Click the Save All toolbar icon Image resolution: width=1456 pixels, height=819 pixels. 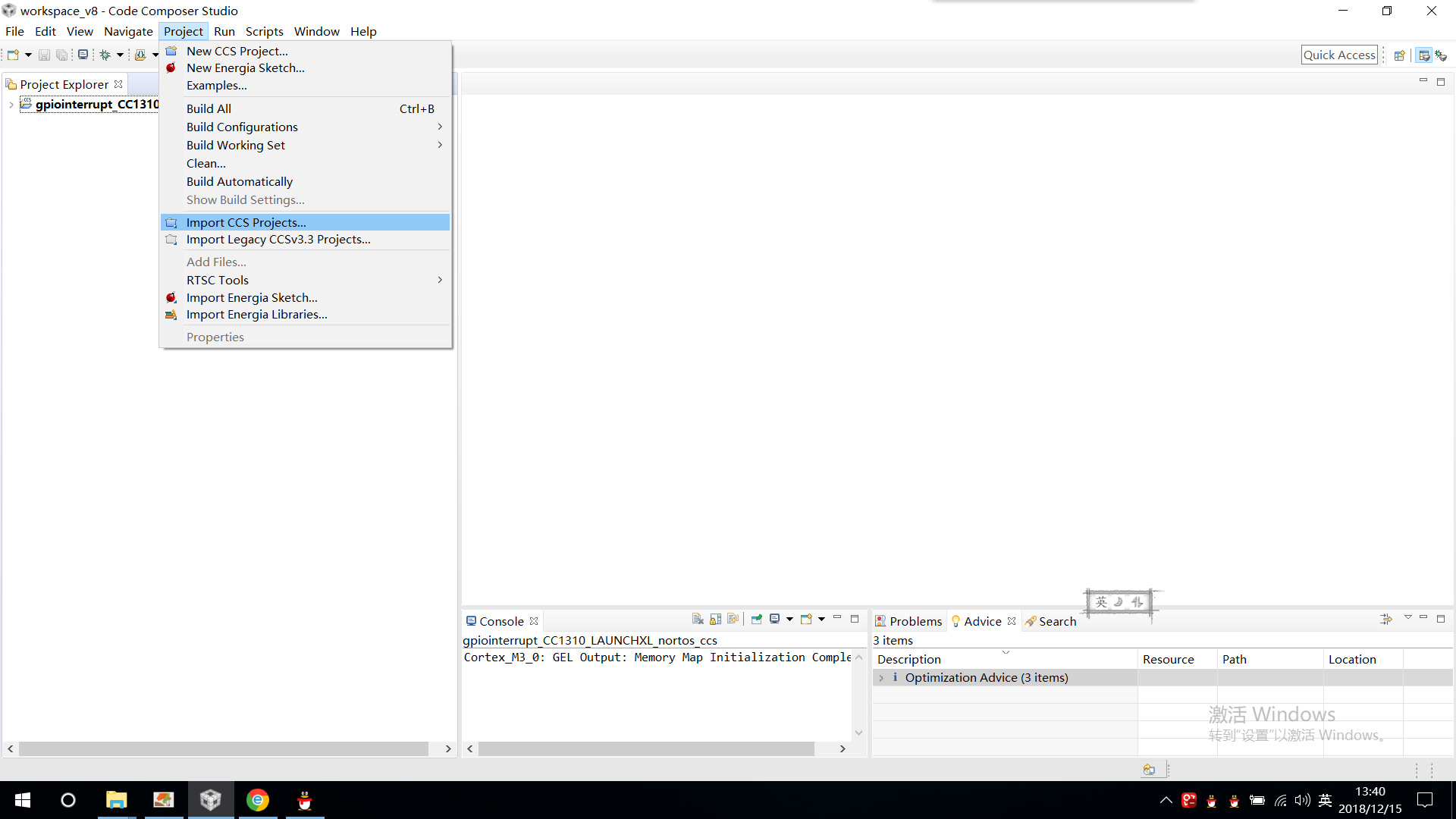(x=62, y=55)
